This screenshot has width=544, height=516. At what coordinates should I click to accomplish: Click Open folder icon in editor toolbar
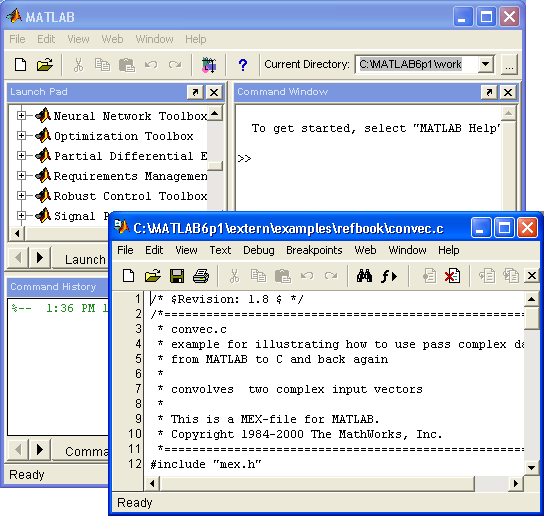click(x=153, y=276)
